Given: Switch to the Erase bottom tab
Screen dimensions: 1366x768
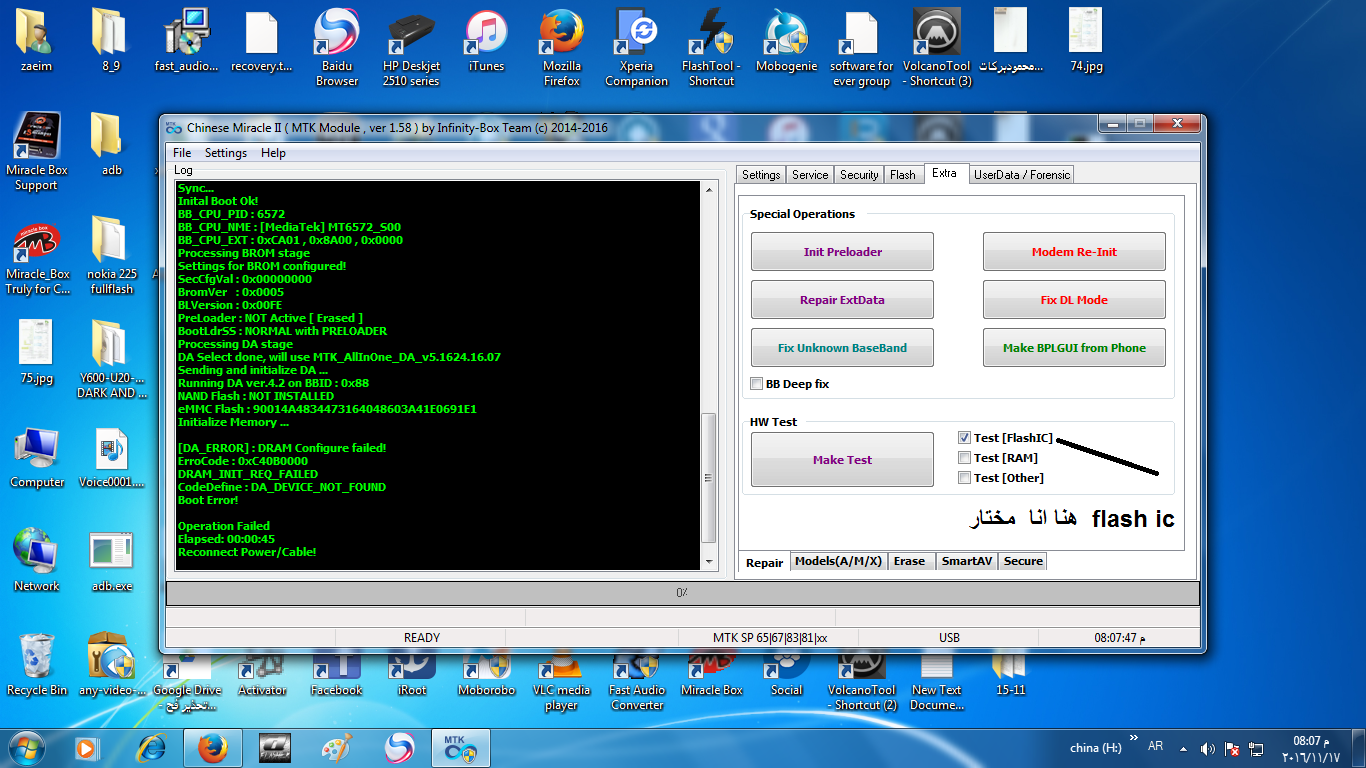Looking at the screenshot, I should click(x=909, y=562).
